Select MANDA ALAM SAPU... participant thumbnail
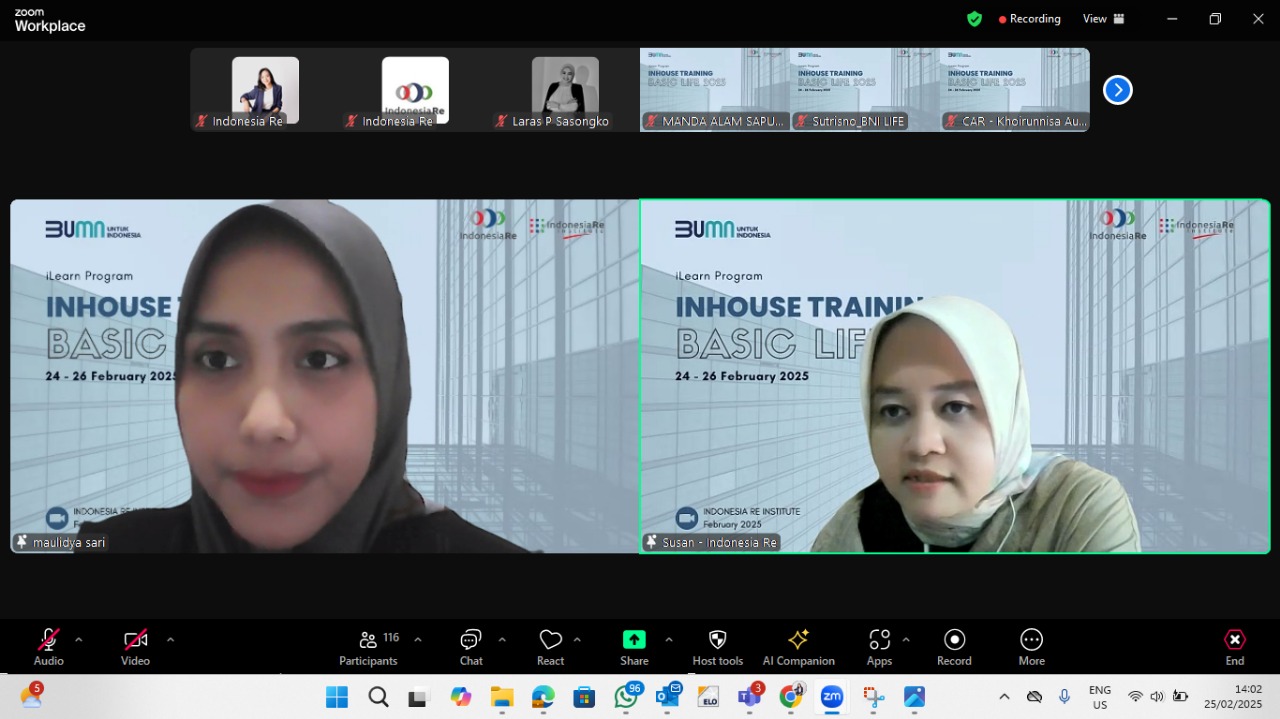Image resolution: width=1280 pixels, height=719 pixels. (x=715, y=90)
